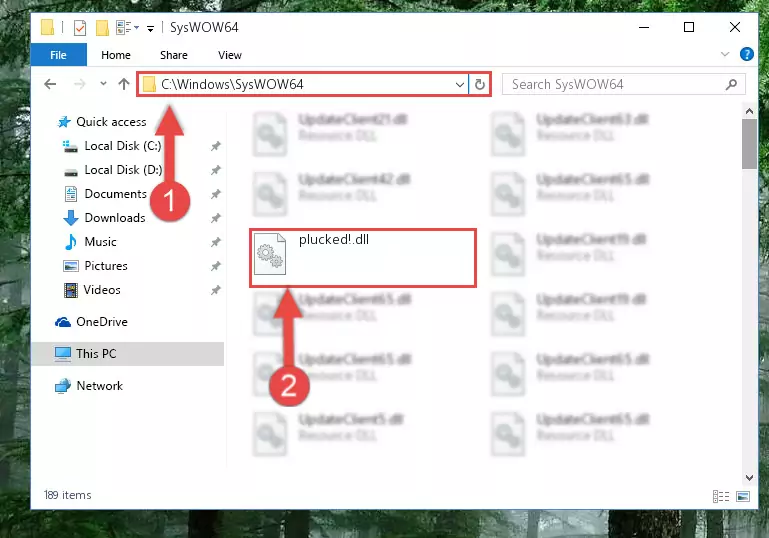769x538 pixels.
Task: Click the pin icon next to Downloads
Action: pos(215,218)
